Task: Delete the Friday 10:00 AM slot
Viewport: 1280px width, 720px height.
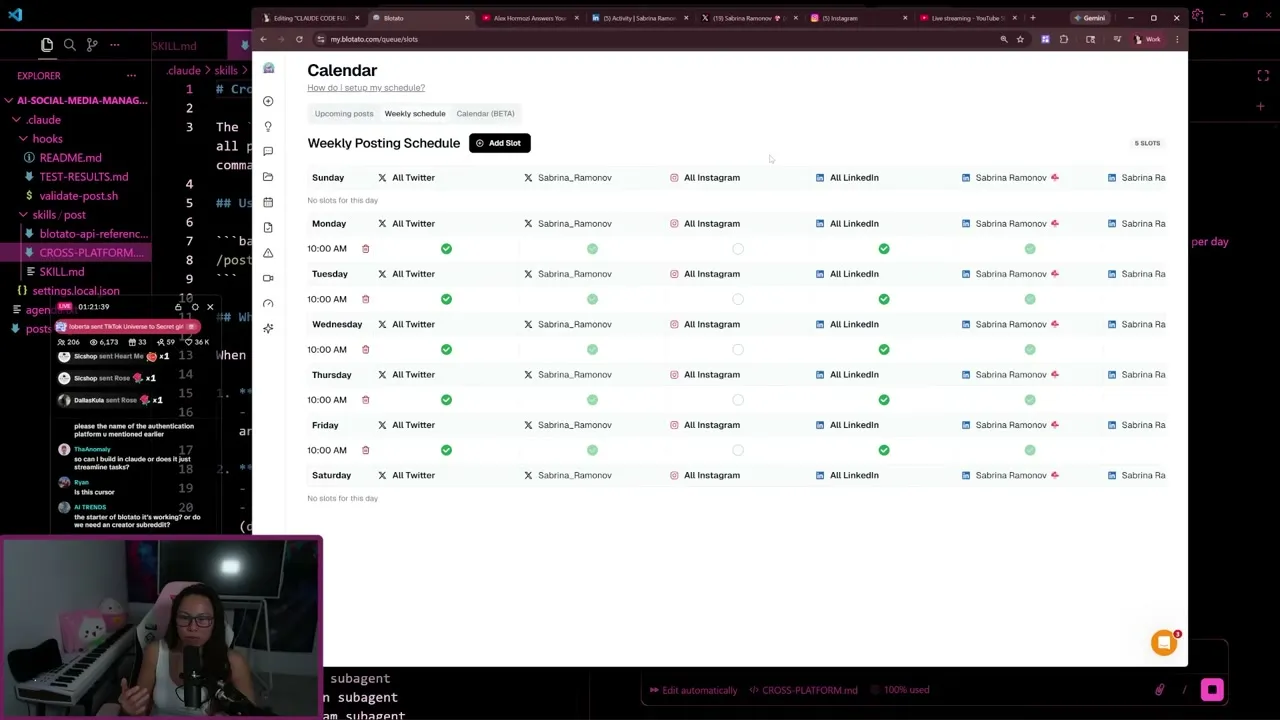Action: coord(365,450)
